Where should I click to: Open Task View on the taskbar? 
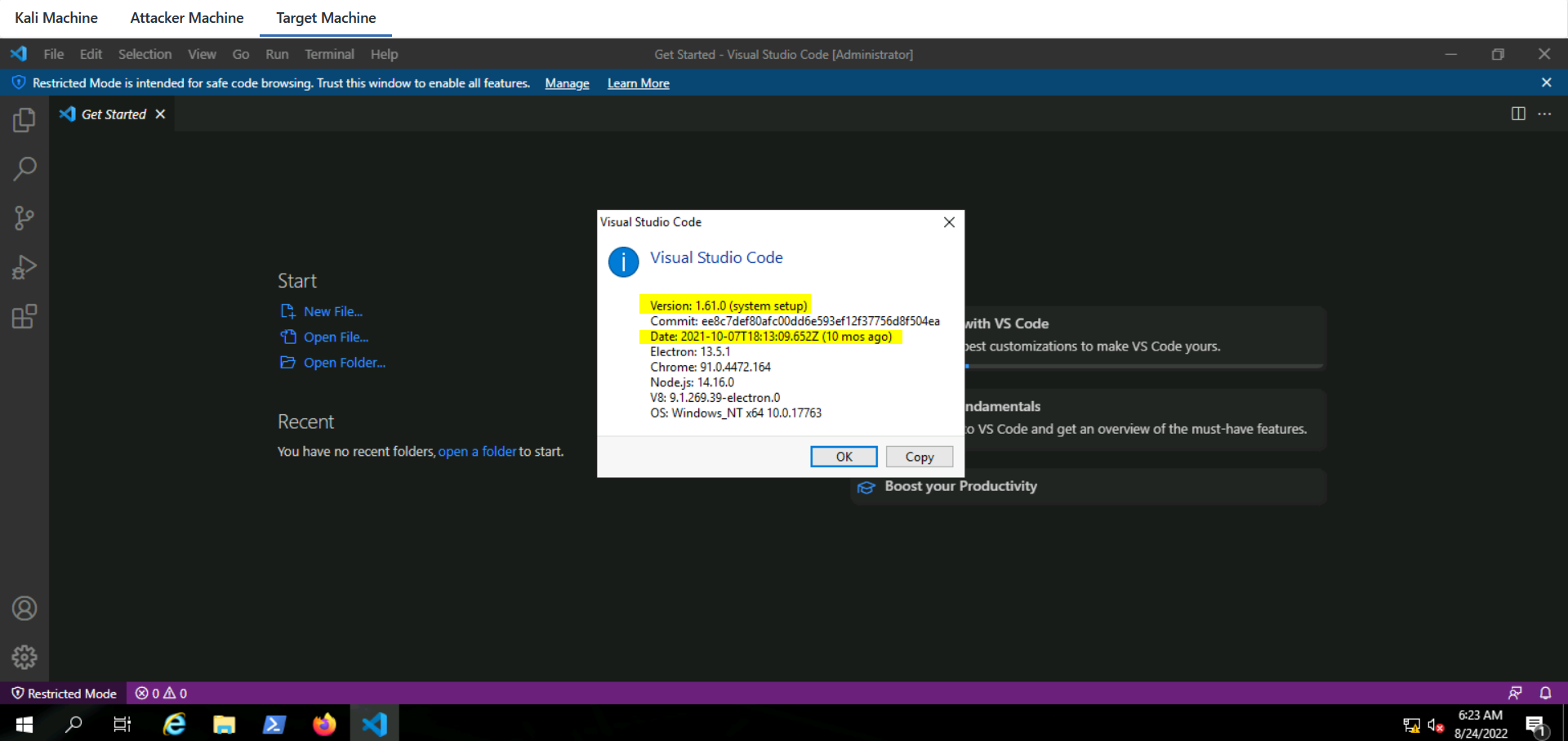122,724
